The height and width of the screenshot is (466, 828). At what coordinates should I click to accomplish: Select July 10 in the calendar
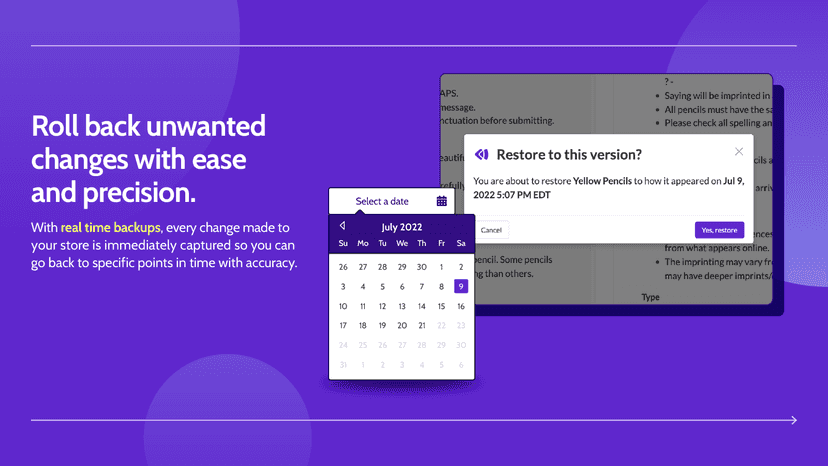(343, 306)
